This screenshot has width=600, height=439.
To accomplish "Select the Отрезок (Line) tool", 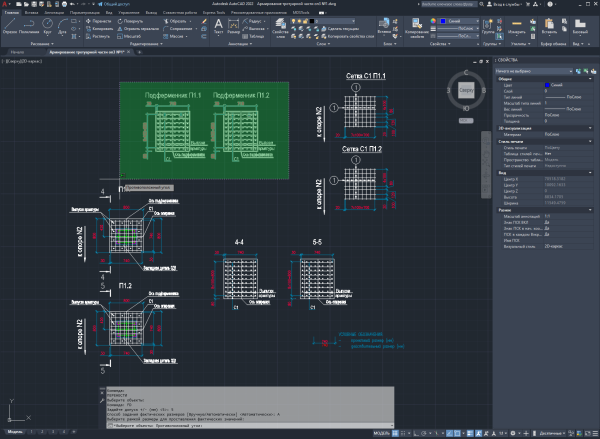I will [x=10, y=26].
